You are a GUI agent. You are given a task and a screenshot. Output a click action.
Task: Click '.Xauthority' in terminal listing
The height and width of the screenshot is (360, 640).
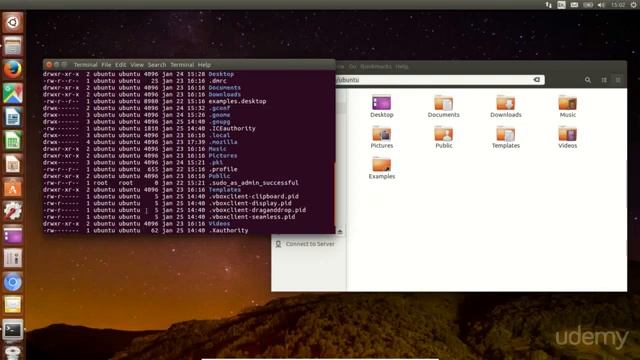point(228,230)
